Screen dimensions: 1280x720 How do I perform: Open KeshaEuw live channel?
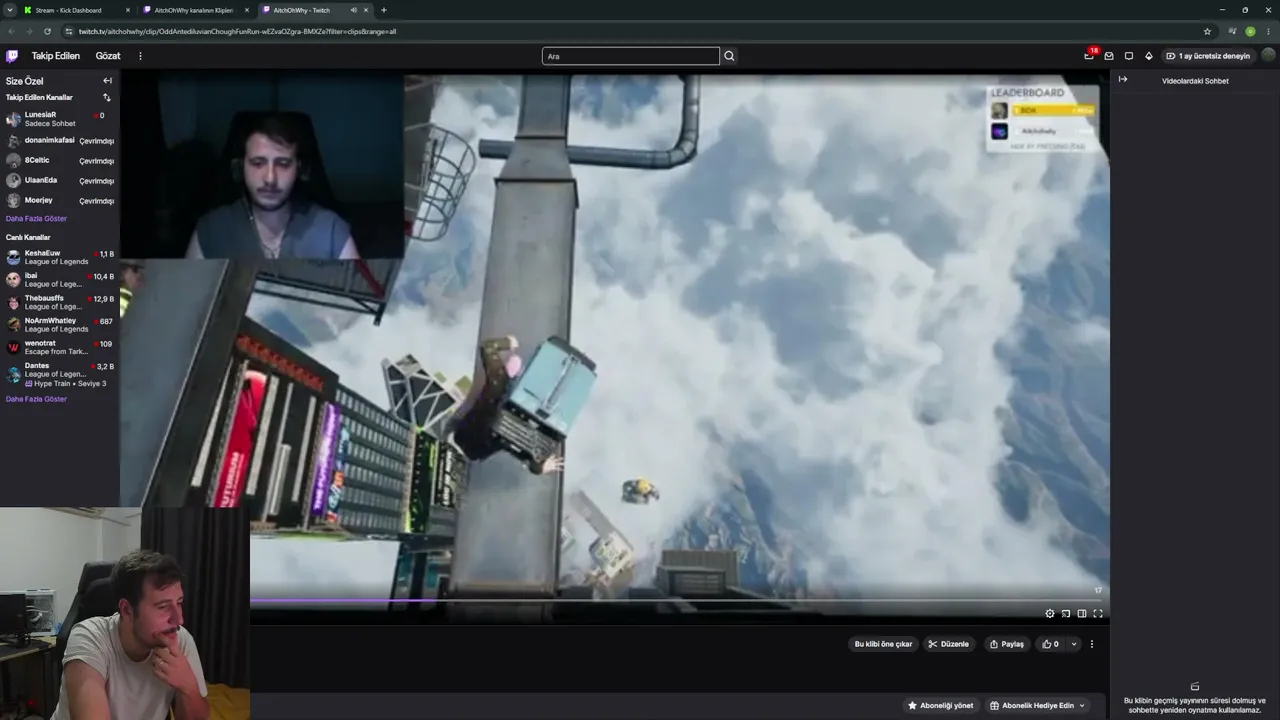[60, 257]
